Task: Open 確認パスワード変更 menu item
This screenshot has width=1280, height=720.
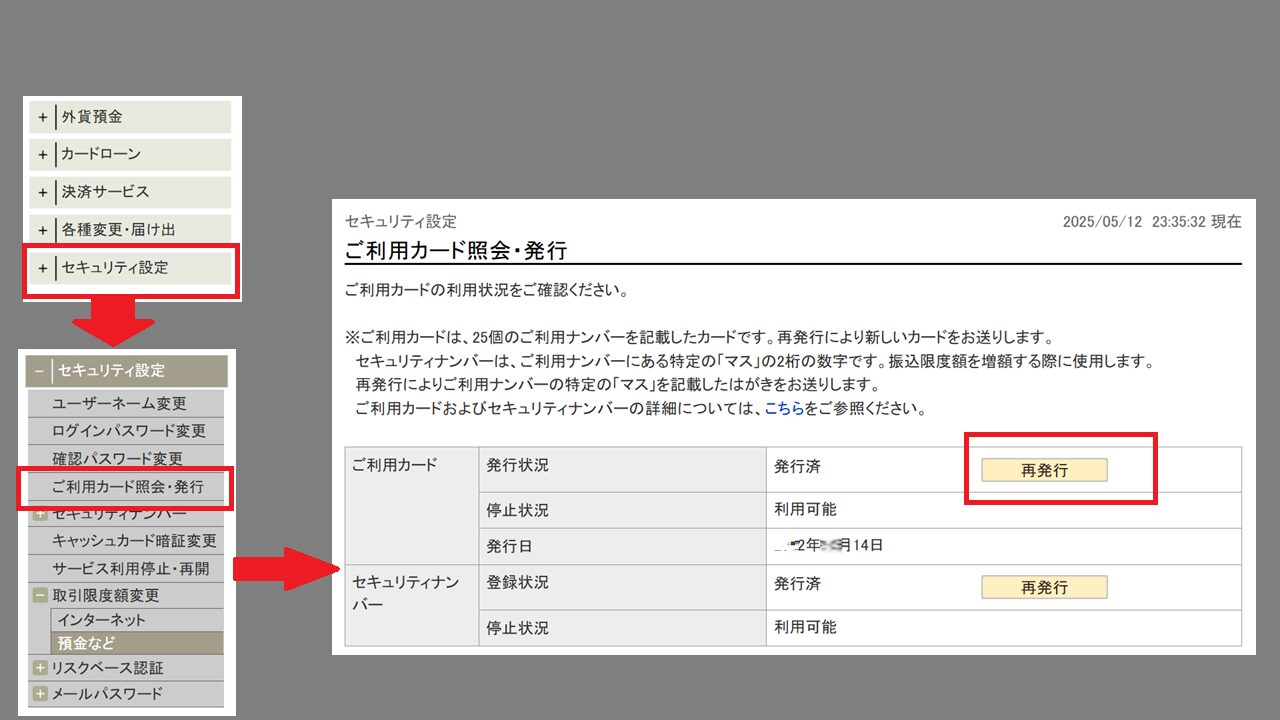Action: coord(126,458)
